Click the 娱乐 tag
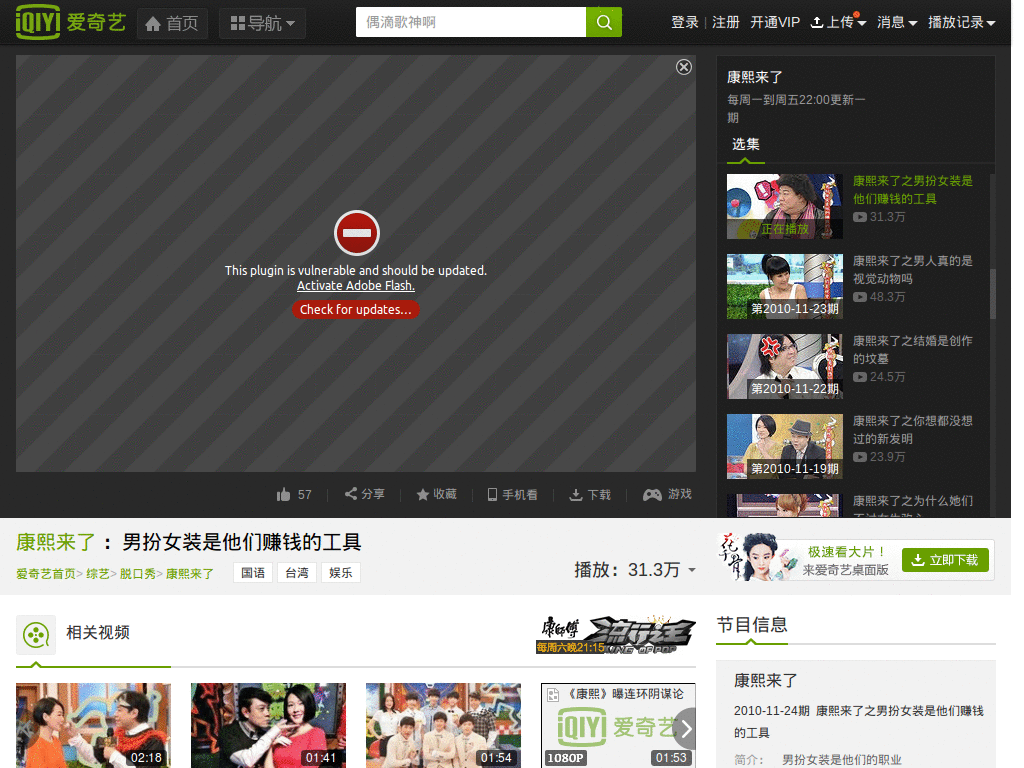This screenshot has height=768, width=1024. 341,573
